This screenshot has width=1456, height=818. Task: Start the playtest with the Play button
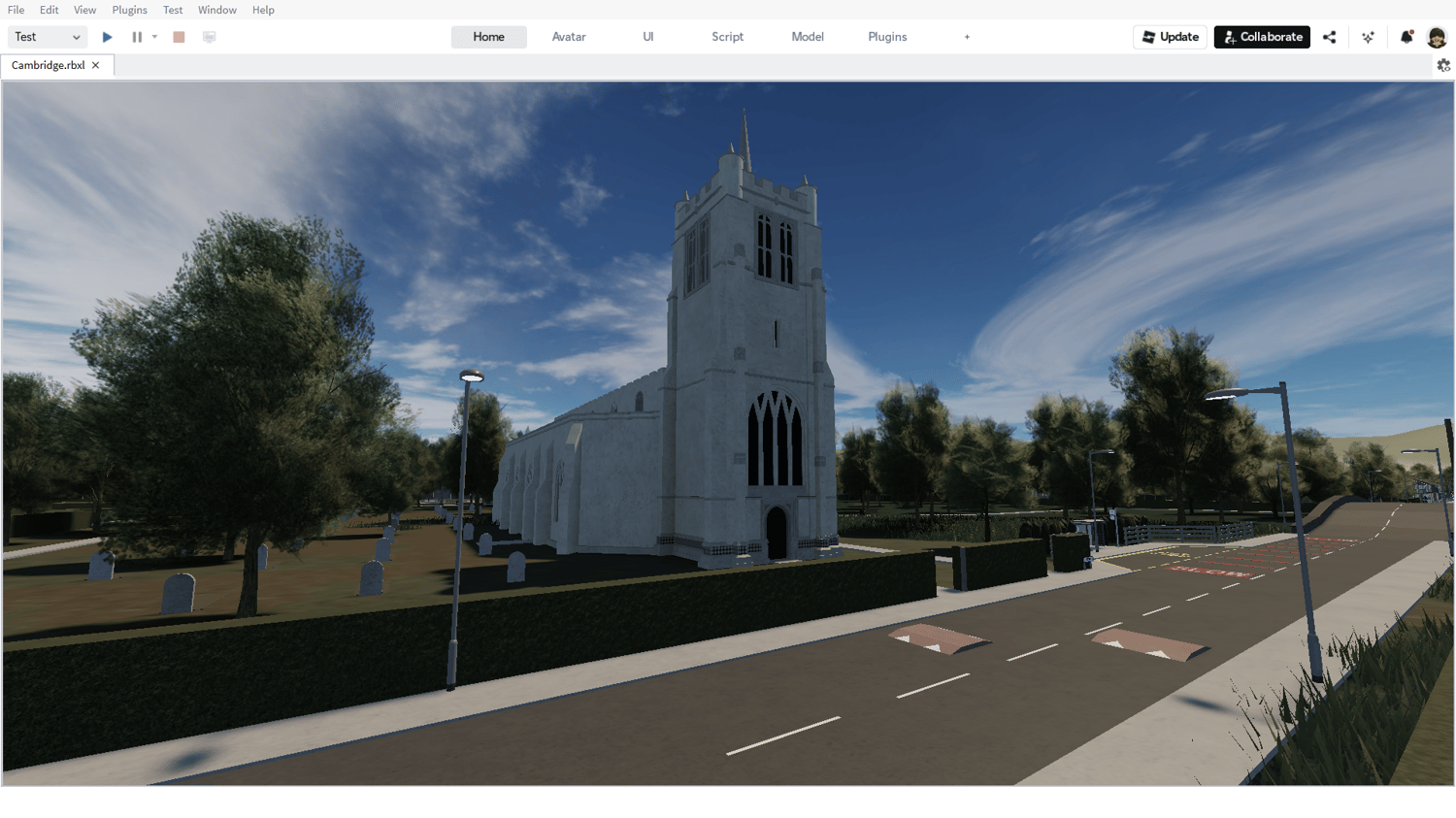pyautogui.click(x=108, y=37)
